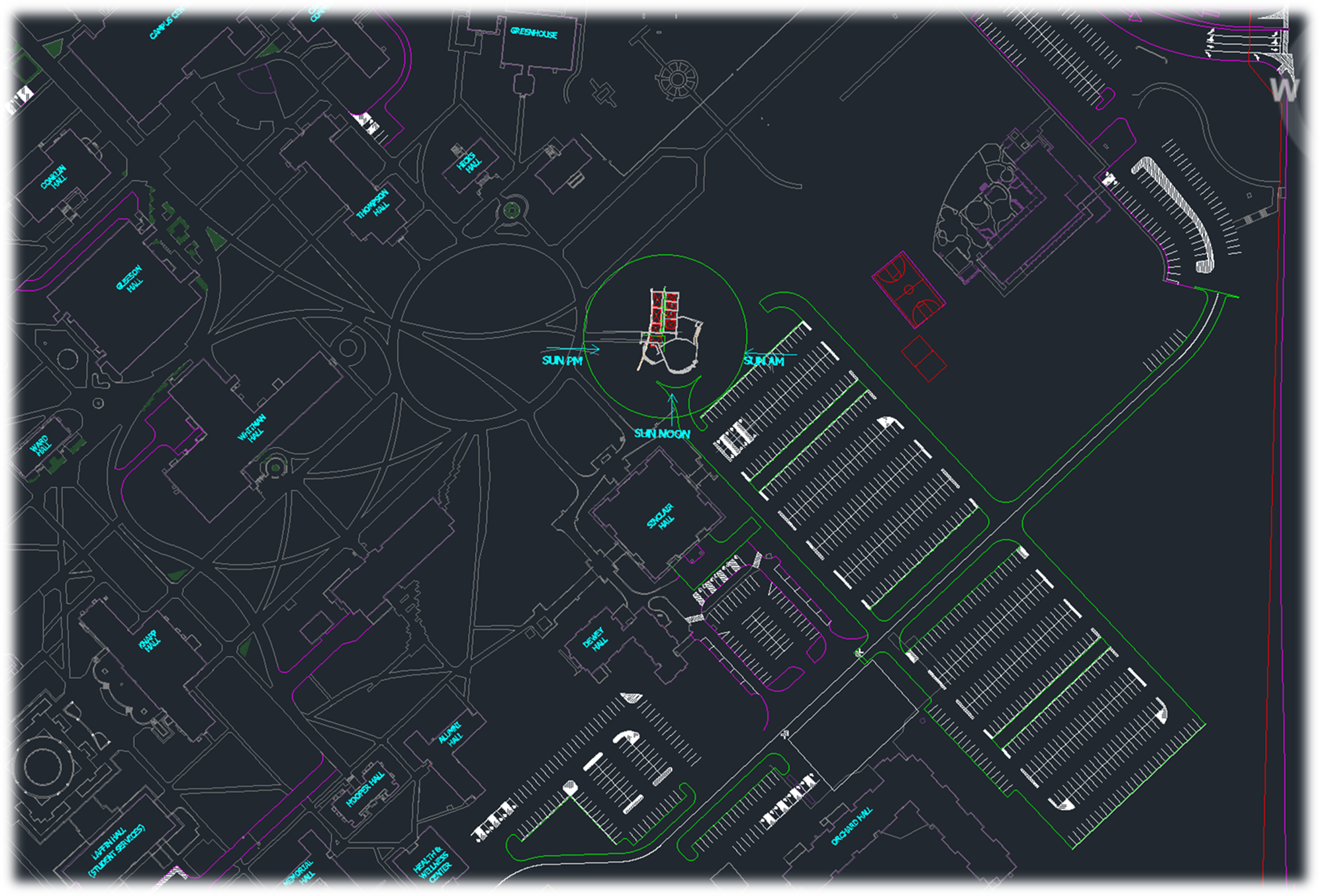This screenshot has width=1320, height=896.
Task: Select the red basketball court outline
Action: tap(908, 289)
